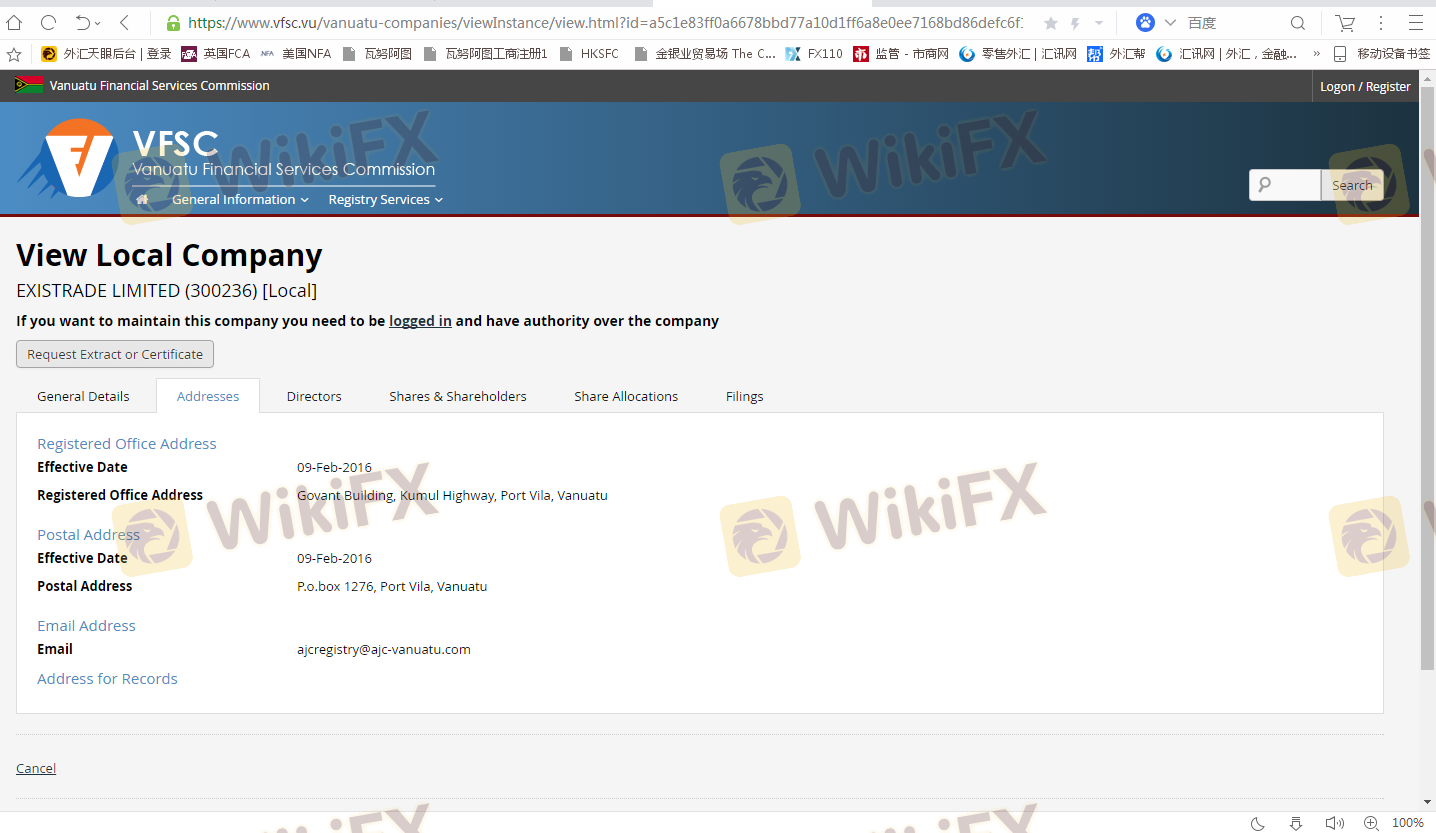Open the 美国NFA bookmark
Image resolution: width=1436 pixels, height=833 pixels.
[295, 54]
